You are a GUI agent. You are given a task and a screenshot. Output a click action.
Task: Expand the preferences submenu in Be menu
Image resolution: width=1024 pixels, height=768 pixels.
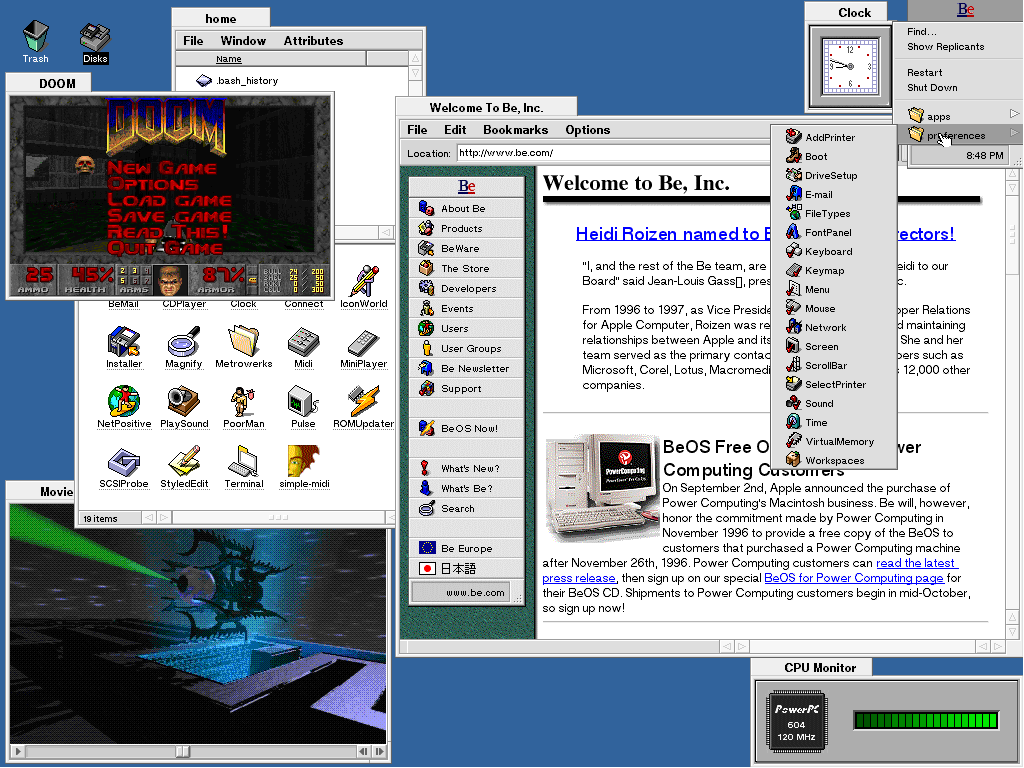tap(961, 135)
